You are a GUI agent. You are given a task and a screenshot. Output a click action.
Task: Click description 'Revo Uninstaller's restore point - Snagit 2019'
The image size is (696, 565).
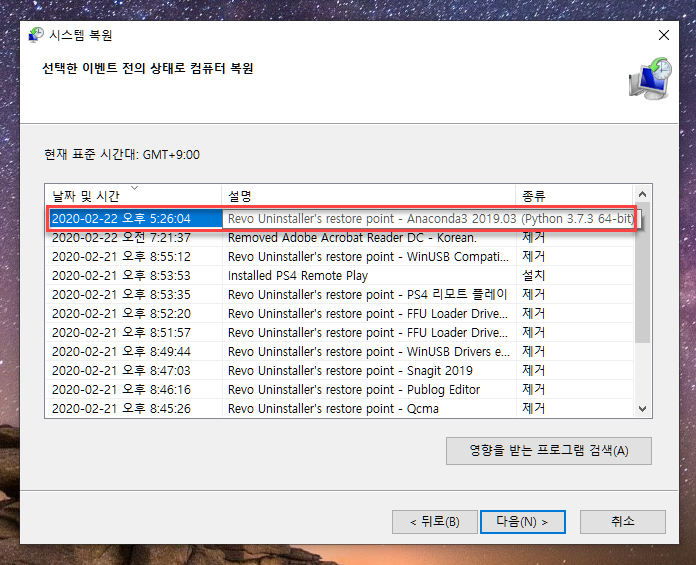[350, 371]
